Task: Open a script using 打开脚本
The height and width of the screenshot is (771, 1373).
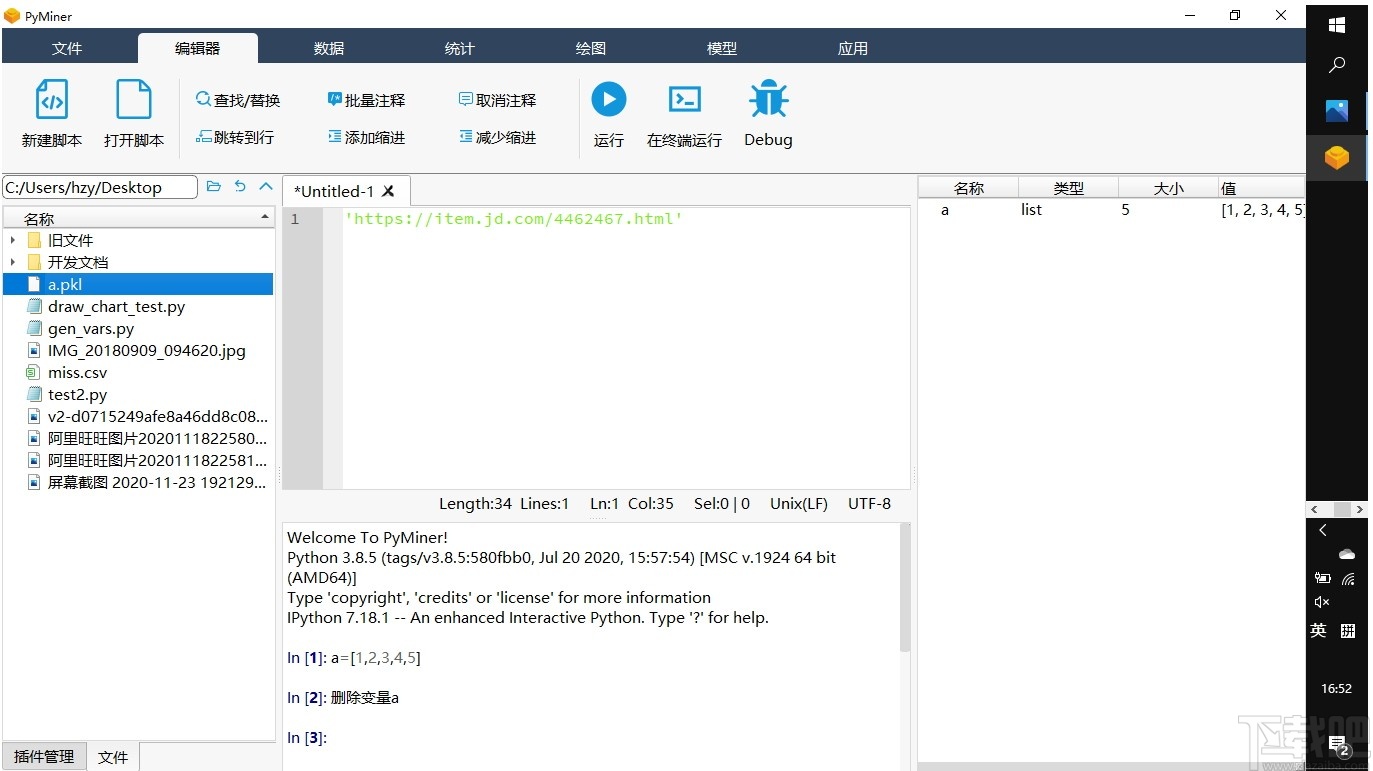Action: [133, 113]
